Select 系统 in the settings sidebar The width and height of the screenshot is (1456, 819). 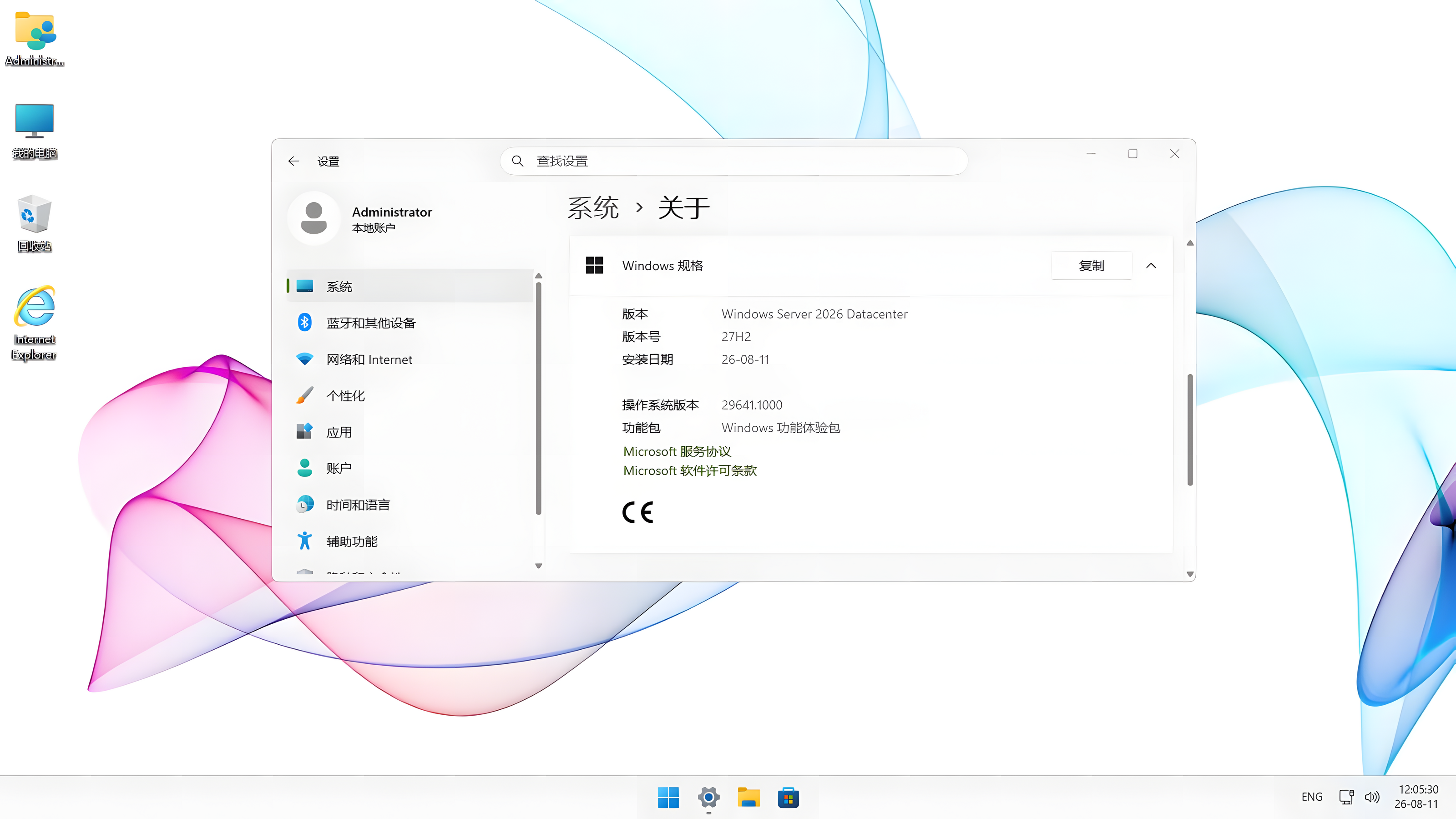tap(409, 286)
